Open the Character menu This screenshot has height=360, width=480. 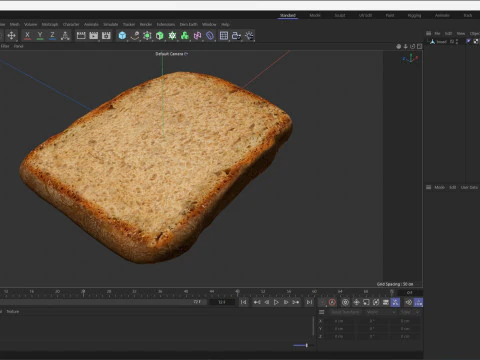(71, 24)
